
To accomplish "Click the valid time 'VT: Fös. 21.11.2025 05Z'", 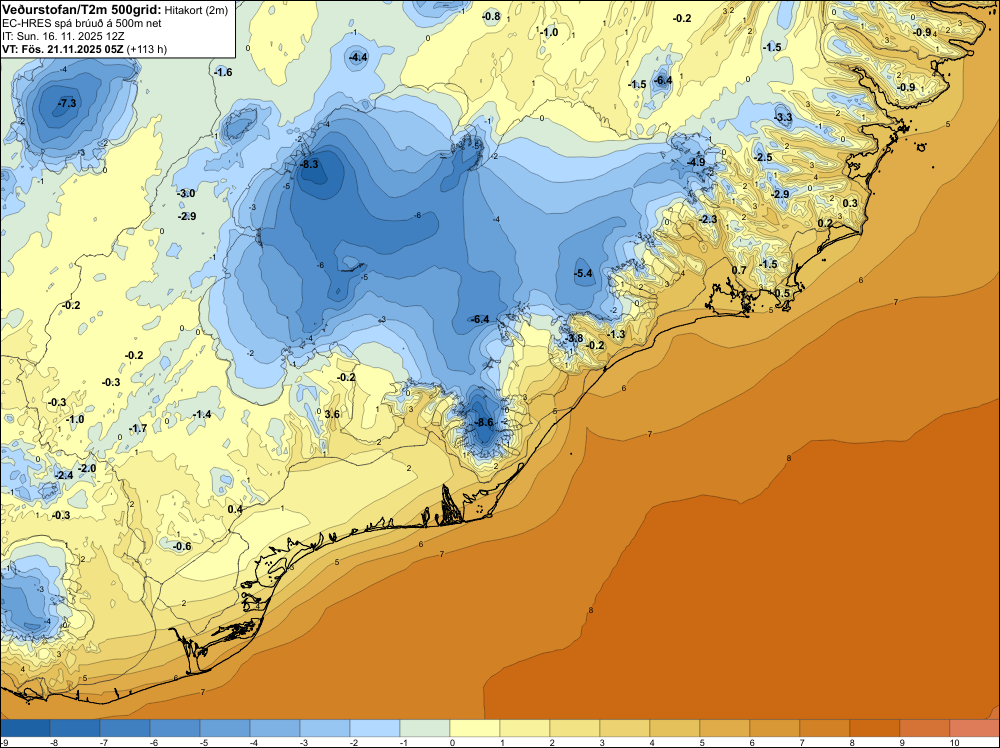I will [64, 49].
